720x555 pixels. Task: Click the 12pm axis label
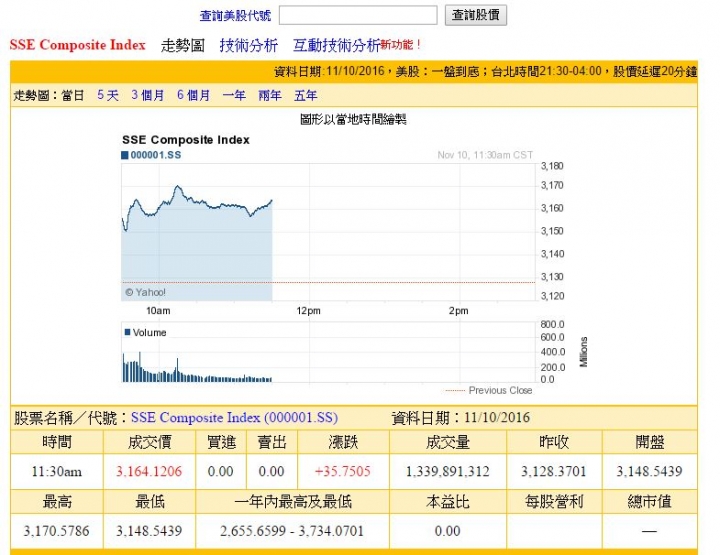[x=309, y=311]
